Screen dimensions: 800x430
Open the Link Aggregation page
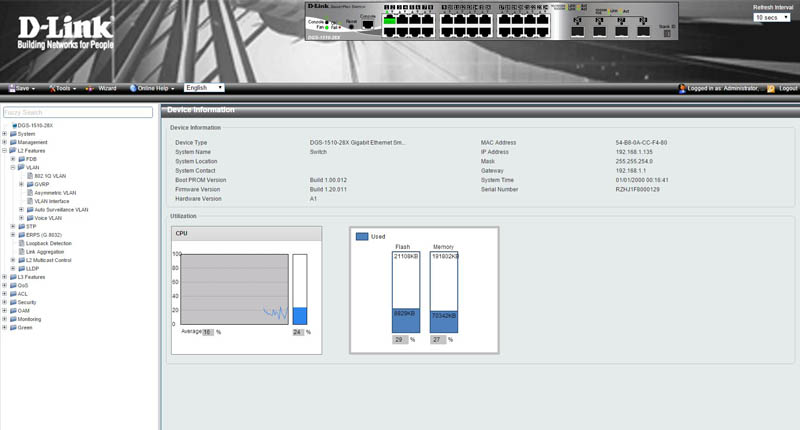(x=45, y=251)
